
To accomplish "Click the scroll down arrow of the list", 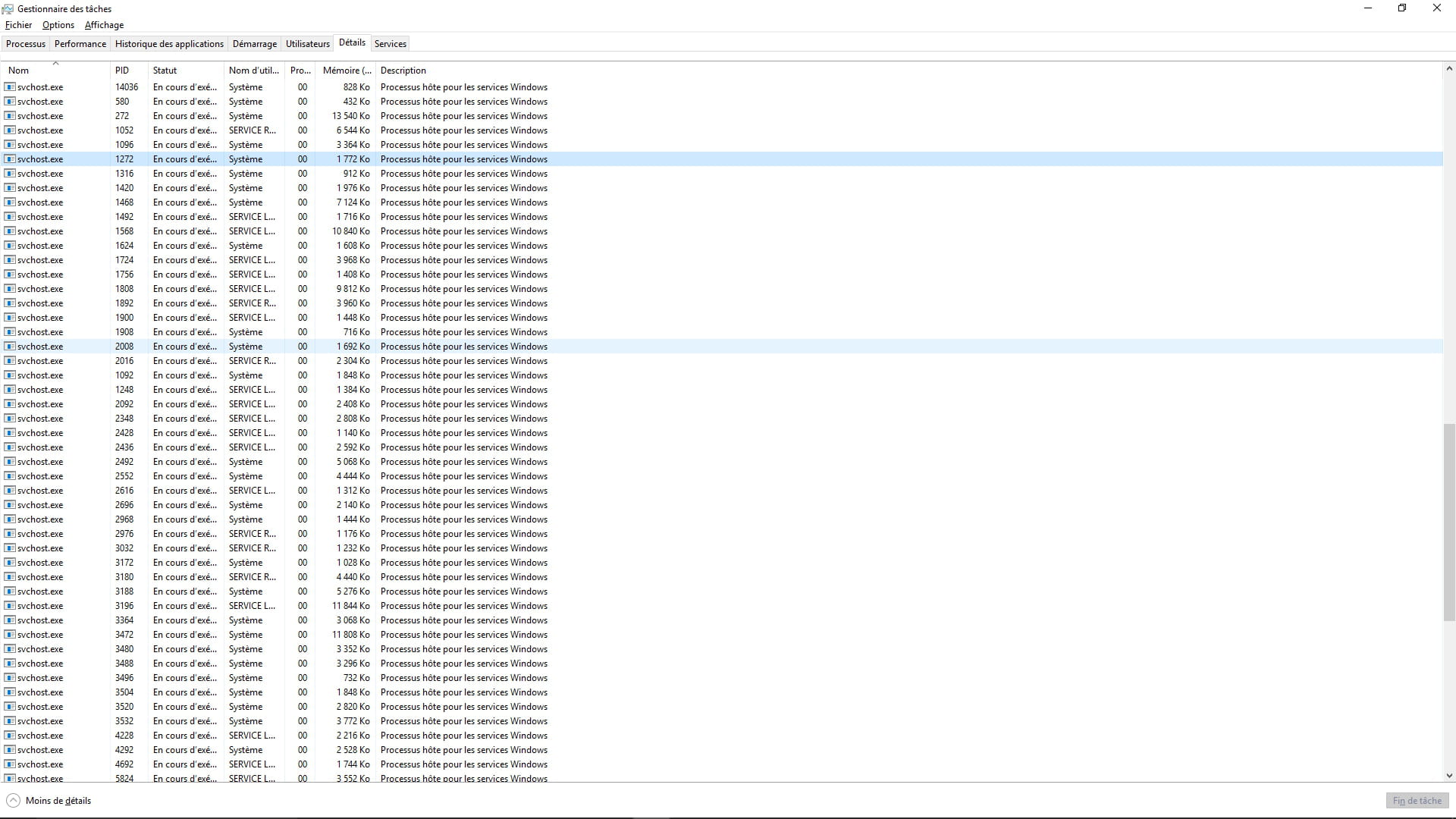I will tap(1449, 776).
